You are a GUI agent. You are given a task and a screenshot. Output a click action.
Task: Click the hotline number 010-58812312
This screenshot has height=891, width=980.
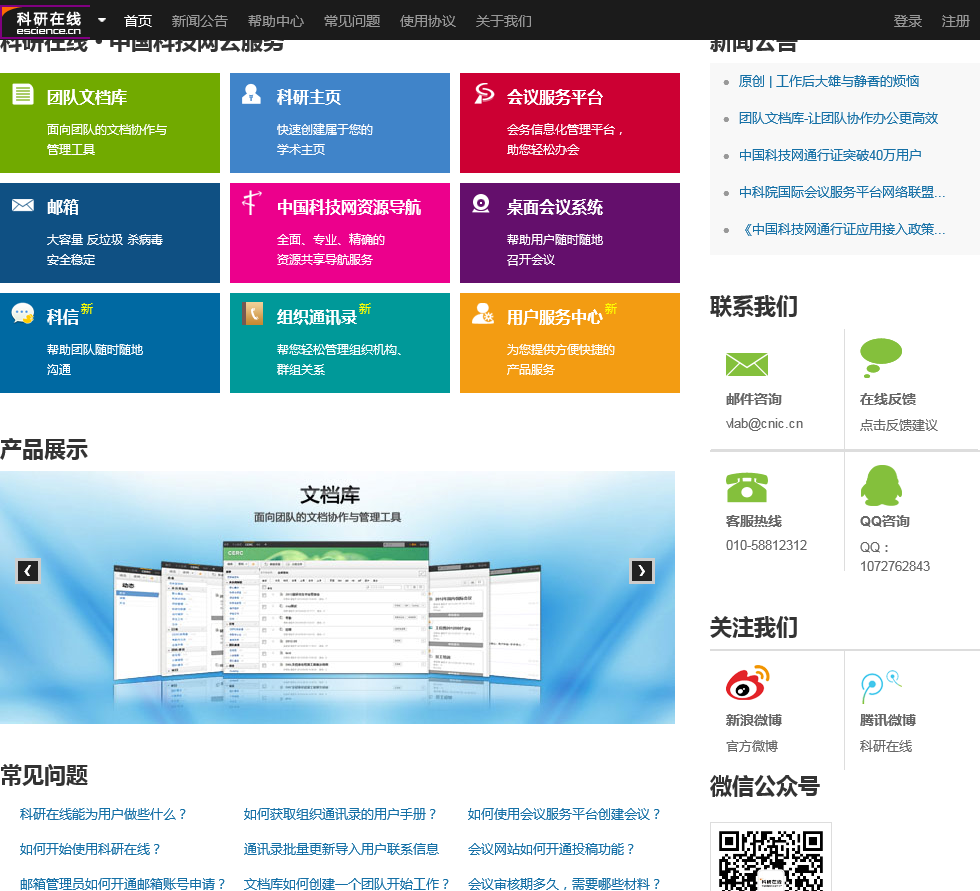[766, 545]
